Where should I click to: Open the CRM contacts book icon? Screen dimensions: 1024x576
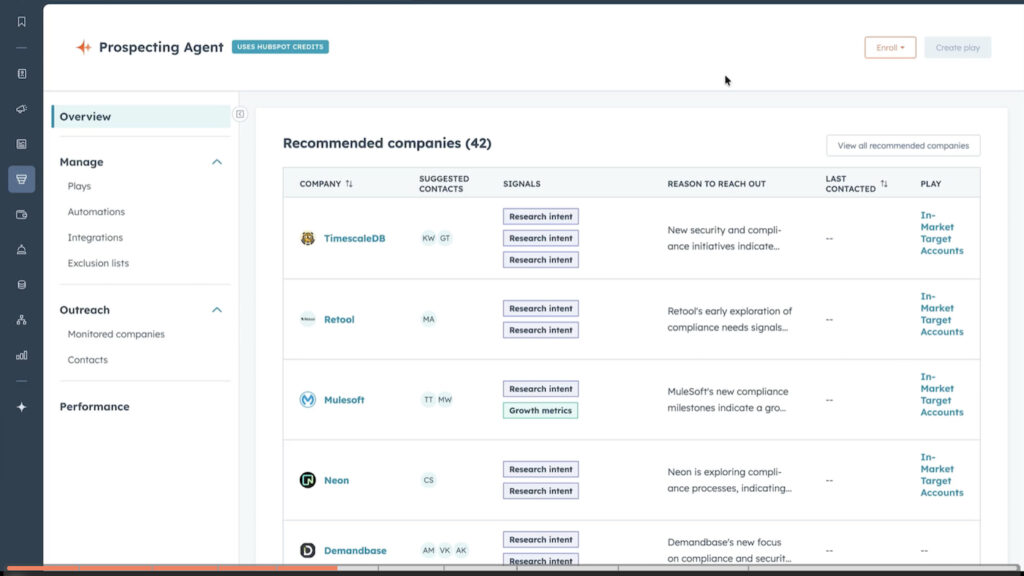click(x=22, y=74)
